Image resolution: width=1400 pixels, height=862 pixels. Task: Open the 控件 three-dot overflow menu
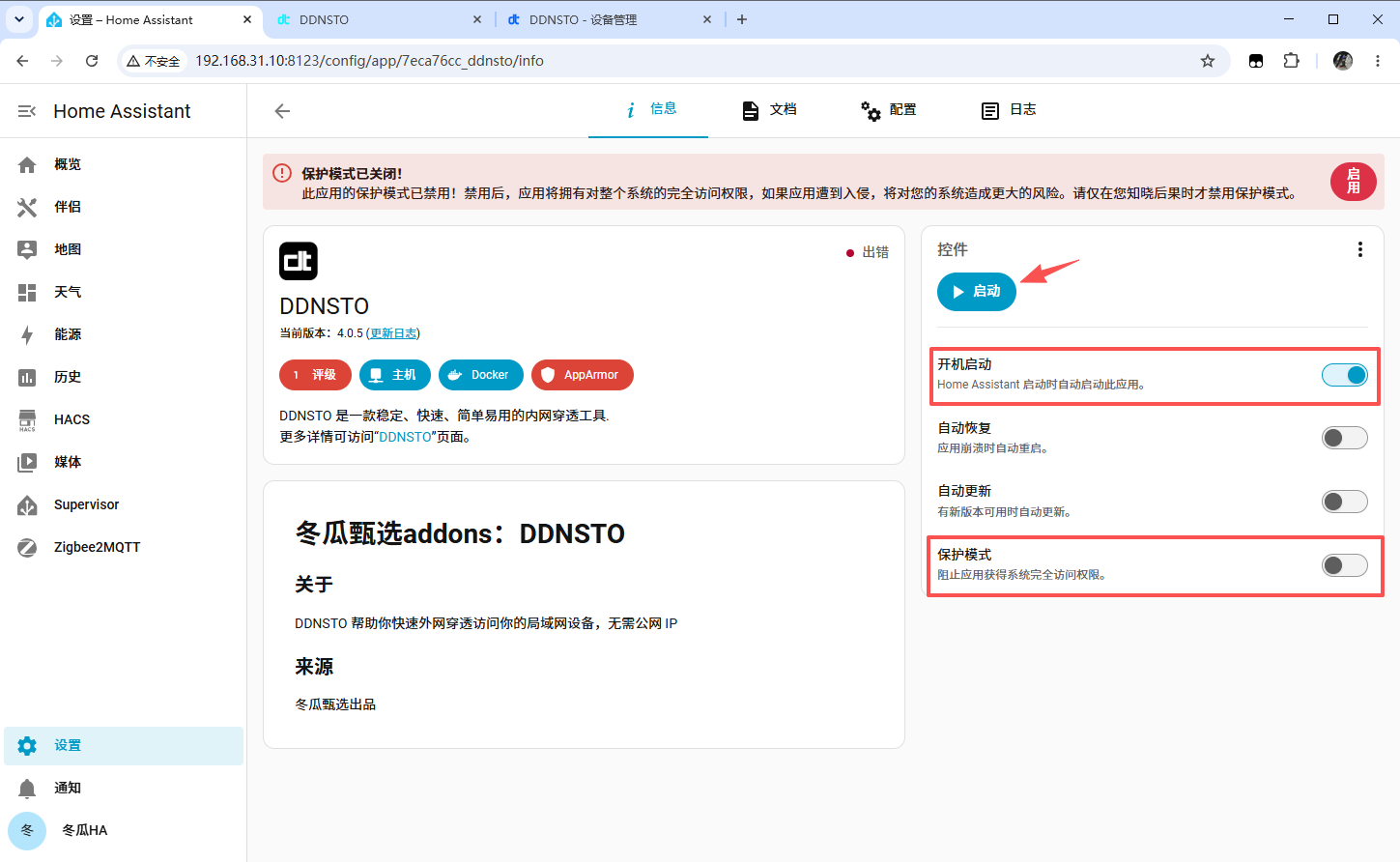[x=1360, y=249]
